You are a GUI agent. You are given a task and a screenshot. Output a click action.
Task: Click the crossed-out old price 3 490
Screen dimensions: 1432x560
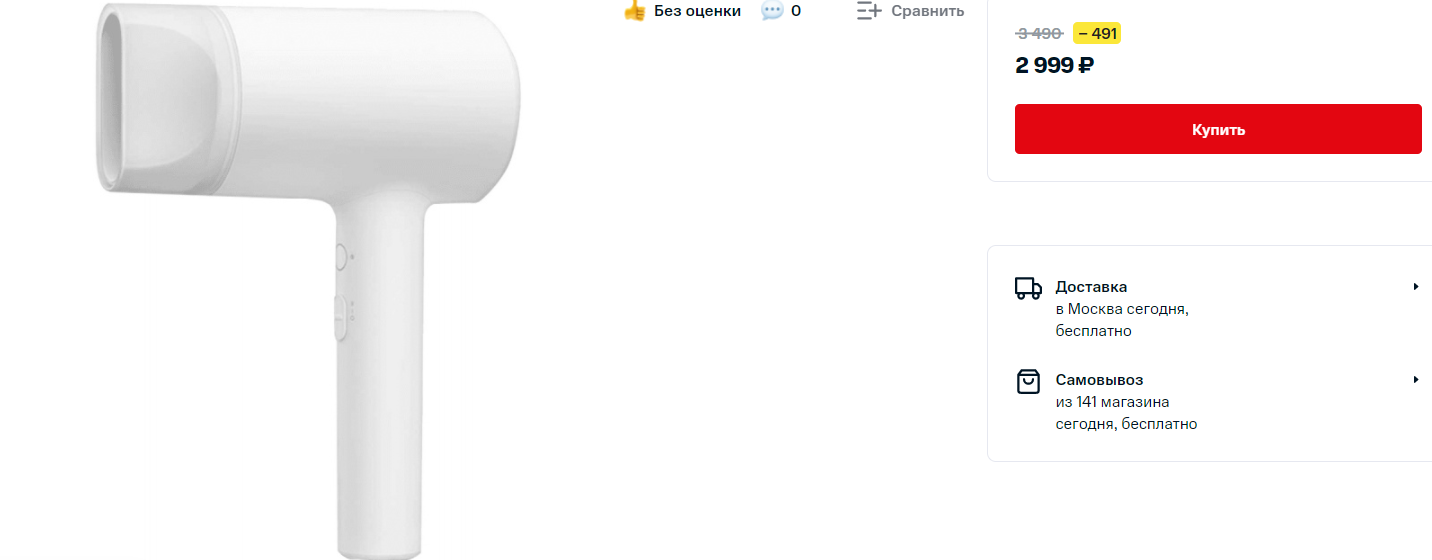click(x=1039, y=34)
